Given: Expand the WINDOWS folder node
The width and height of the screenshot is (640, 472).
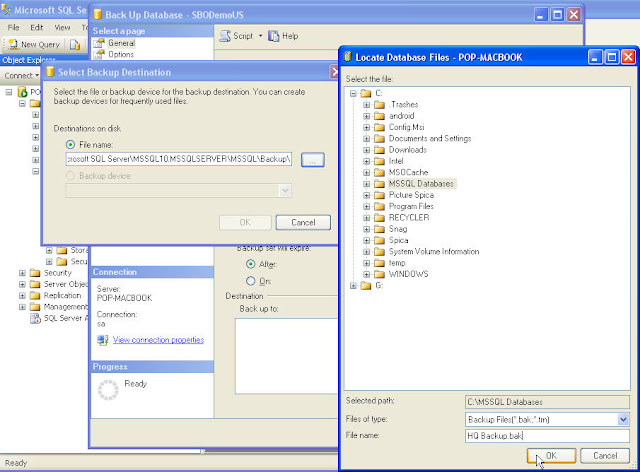Looking at the screenshot, I should click(x=367, y=274).
